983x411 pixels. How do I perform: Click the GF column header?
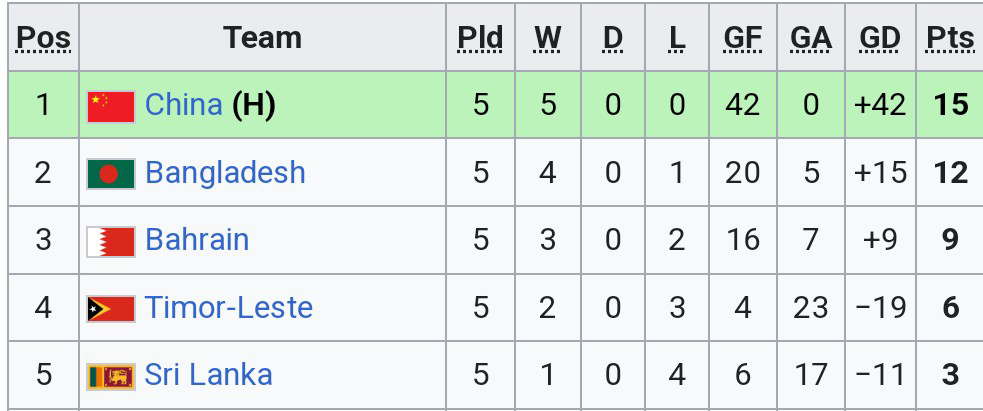742,38
